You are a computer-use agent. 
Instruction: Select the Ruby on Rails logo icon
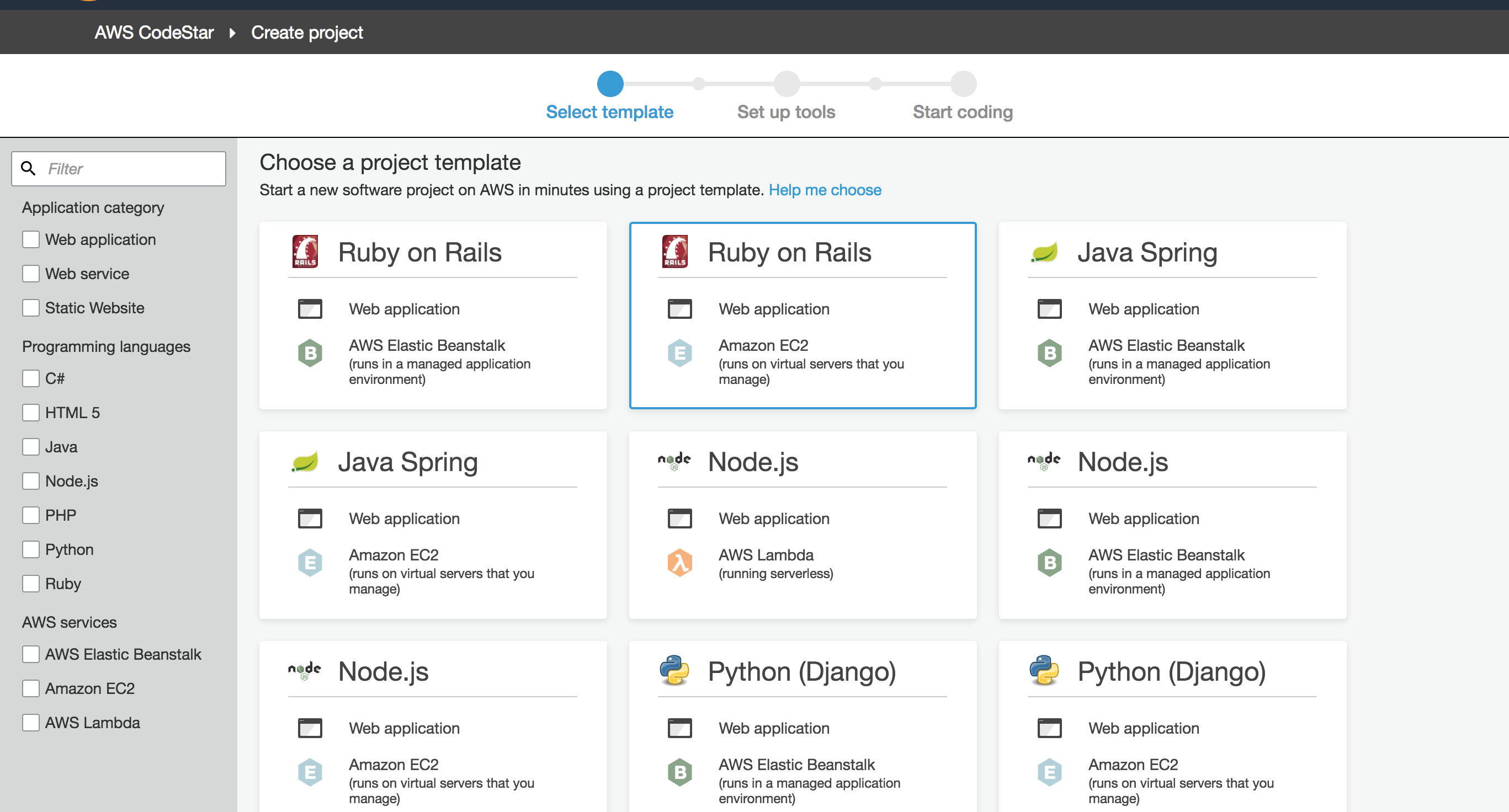point(305,252)
